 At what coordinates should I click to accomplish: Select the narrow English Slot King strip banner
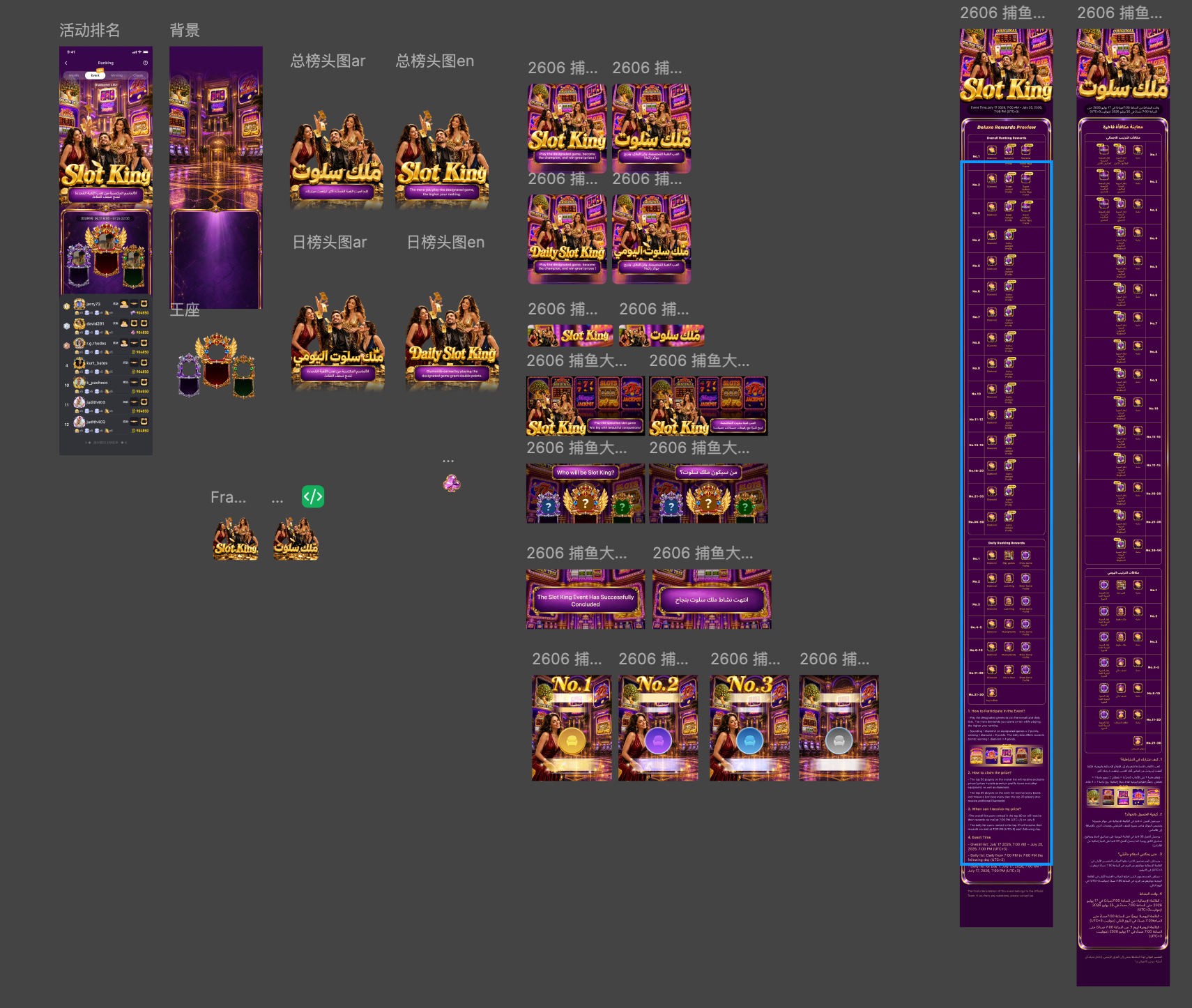point(570,336)
